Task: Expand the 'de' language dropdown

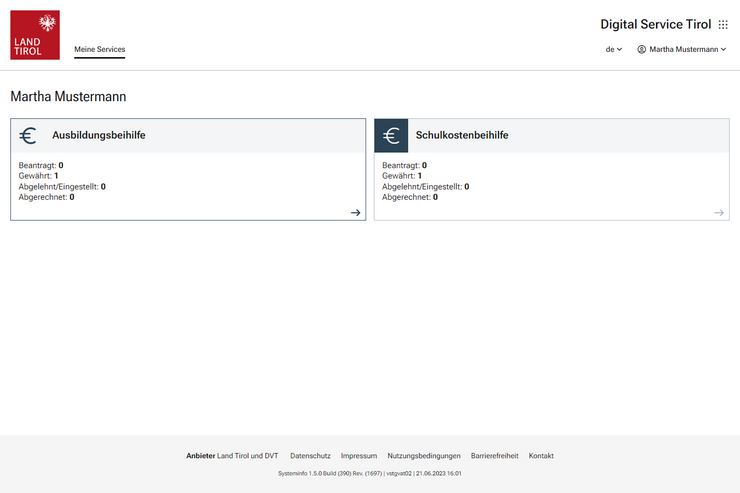Action: click(613, 49)
